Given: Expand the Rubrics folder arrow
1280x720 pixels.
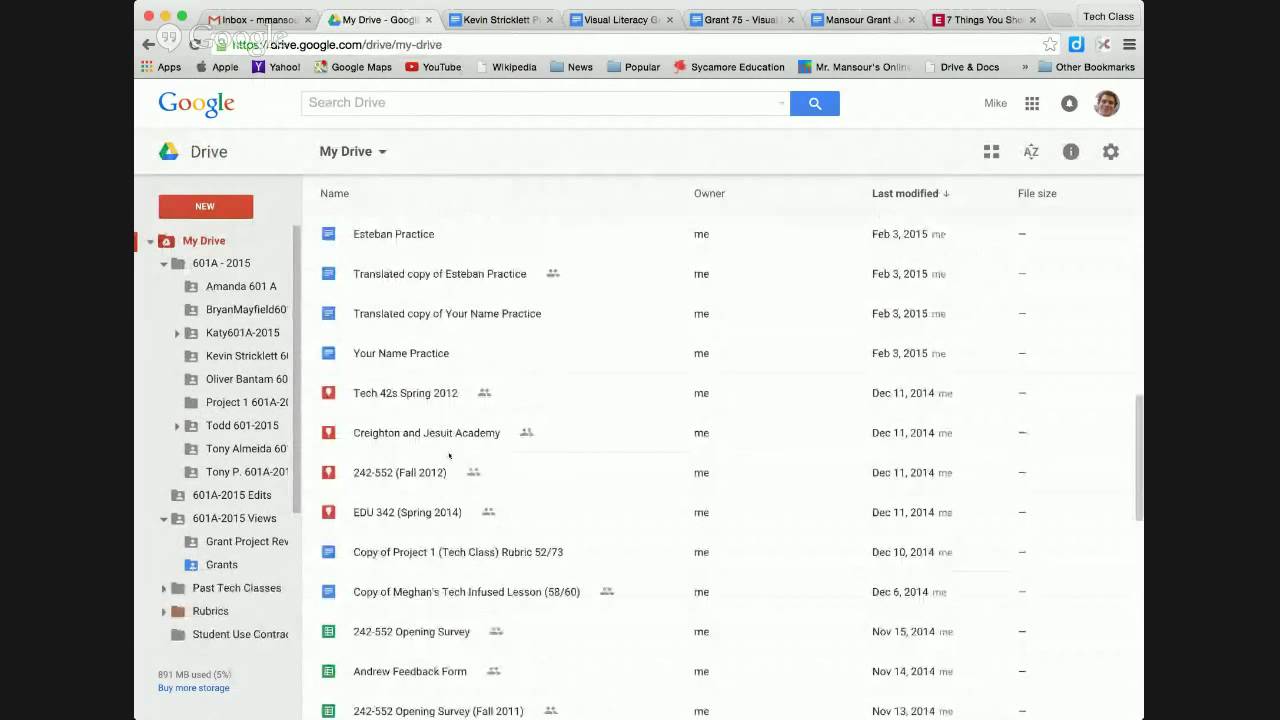Looking at the screenshot, I should 164,611.
